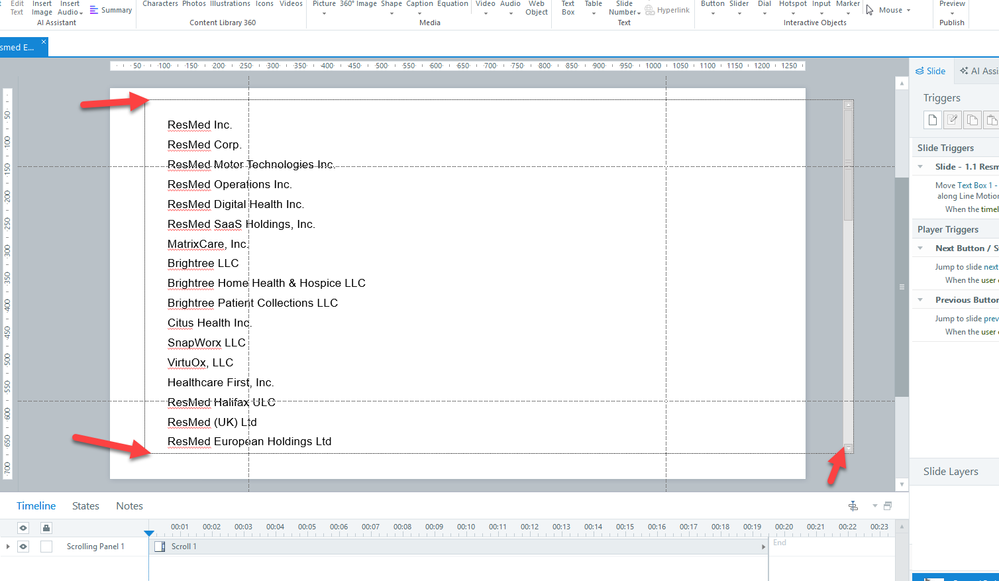Insert an Equation
Viewport: 999px width, 581px height.
(x=452, y=4)
